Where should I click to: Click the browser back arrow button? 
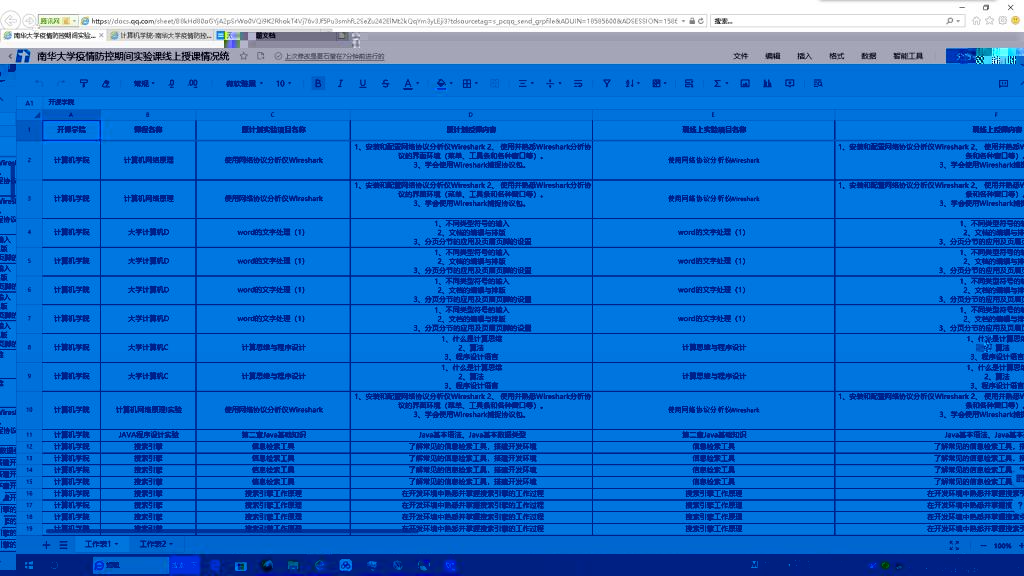(x=11, y=21)
